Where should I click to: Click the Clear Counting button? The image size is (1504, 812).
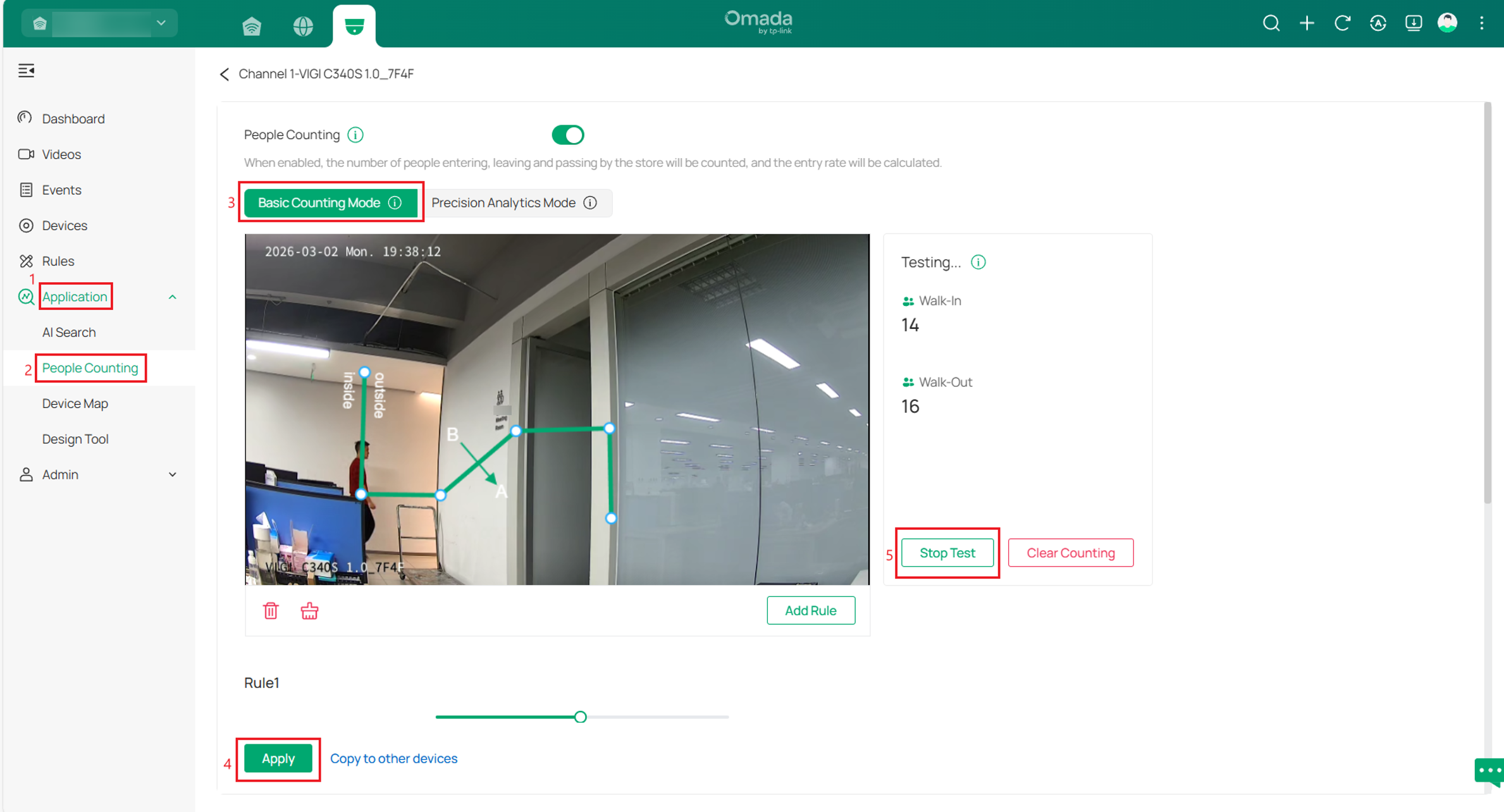(x=1070, y=553)
